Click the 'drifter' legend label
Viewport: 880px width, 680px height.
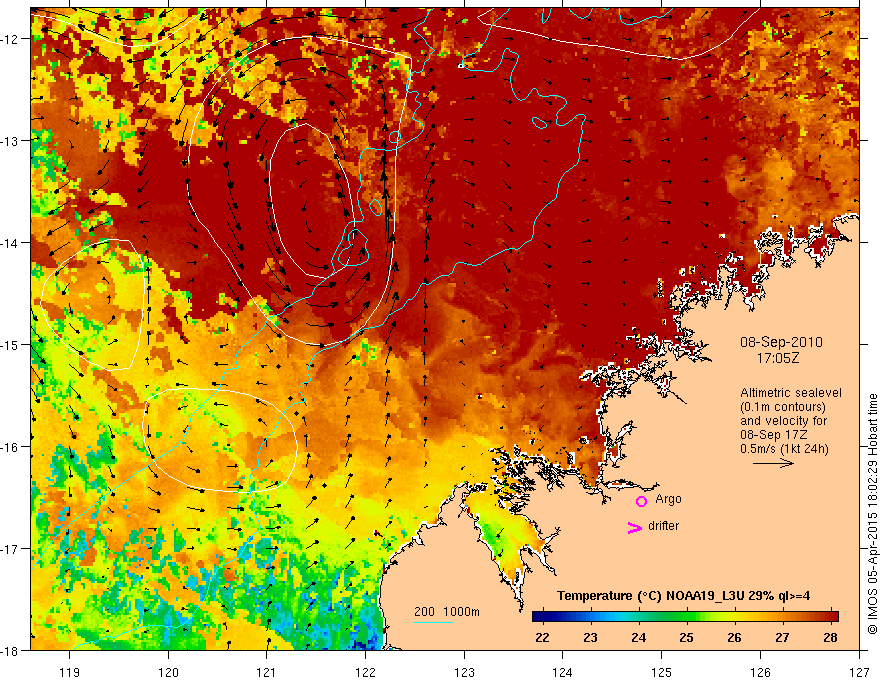(663, 526)
